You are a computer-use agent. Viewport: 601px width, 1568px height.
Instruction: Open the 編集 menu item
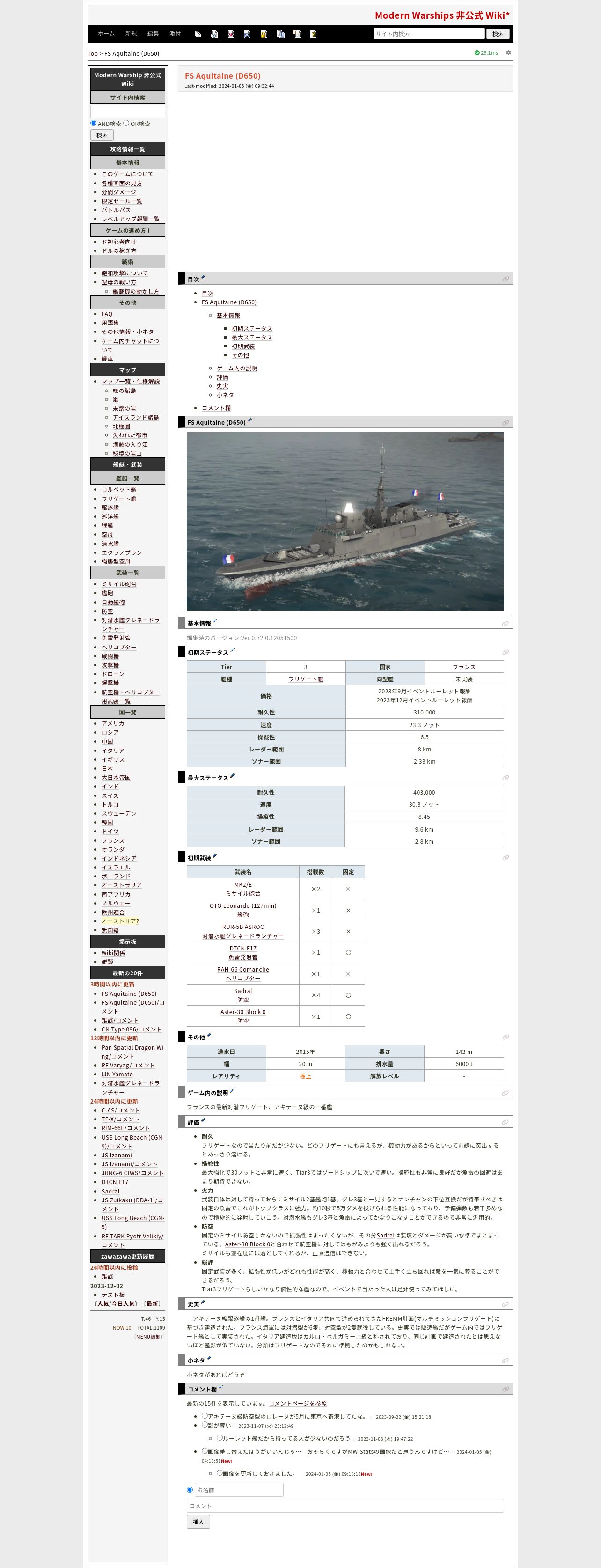(153, 34)
